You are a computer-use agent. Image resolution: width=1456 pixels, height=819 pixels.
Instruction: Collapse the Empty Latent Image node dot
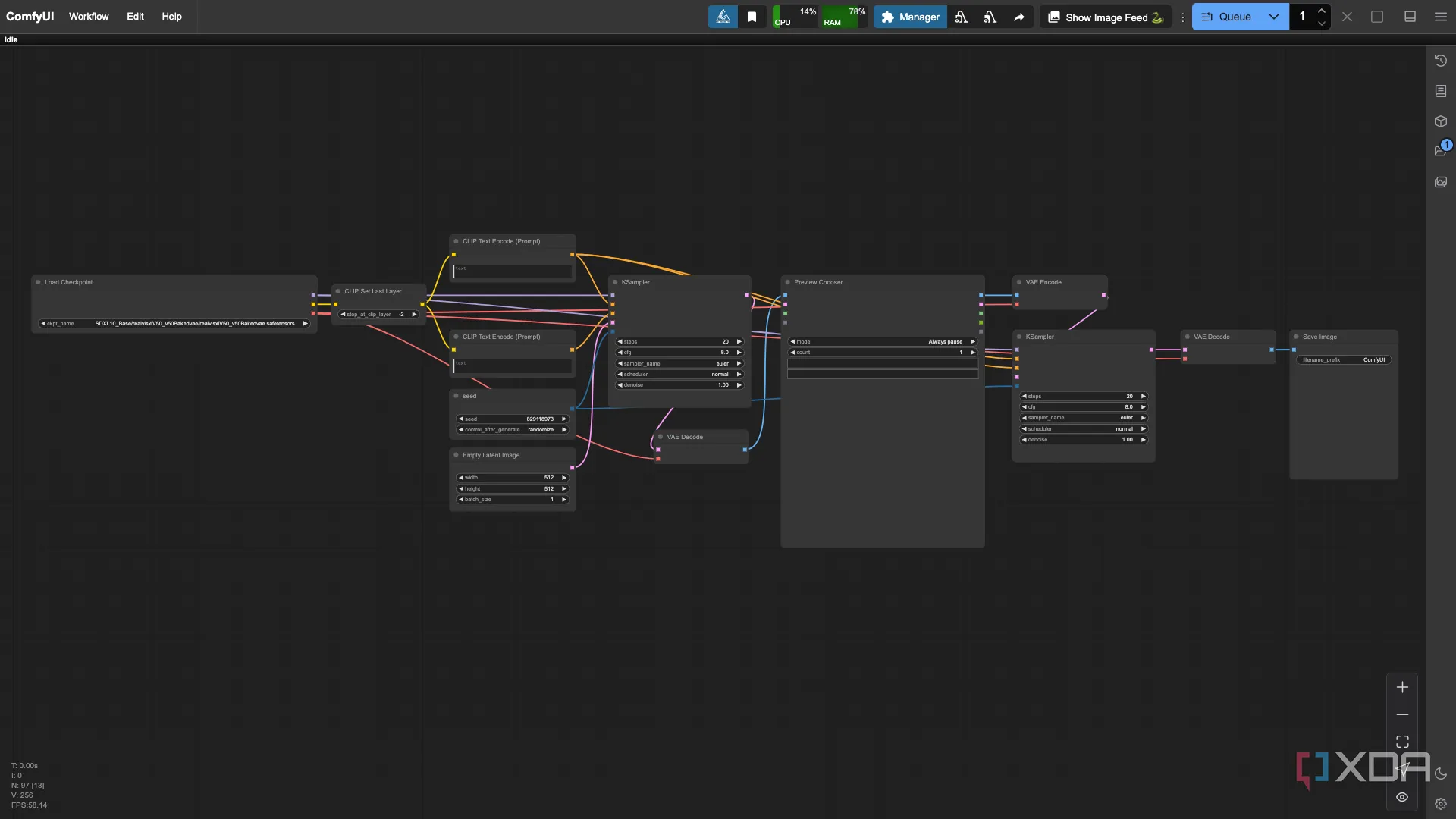point(456,455)
